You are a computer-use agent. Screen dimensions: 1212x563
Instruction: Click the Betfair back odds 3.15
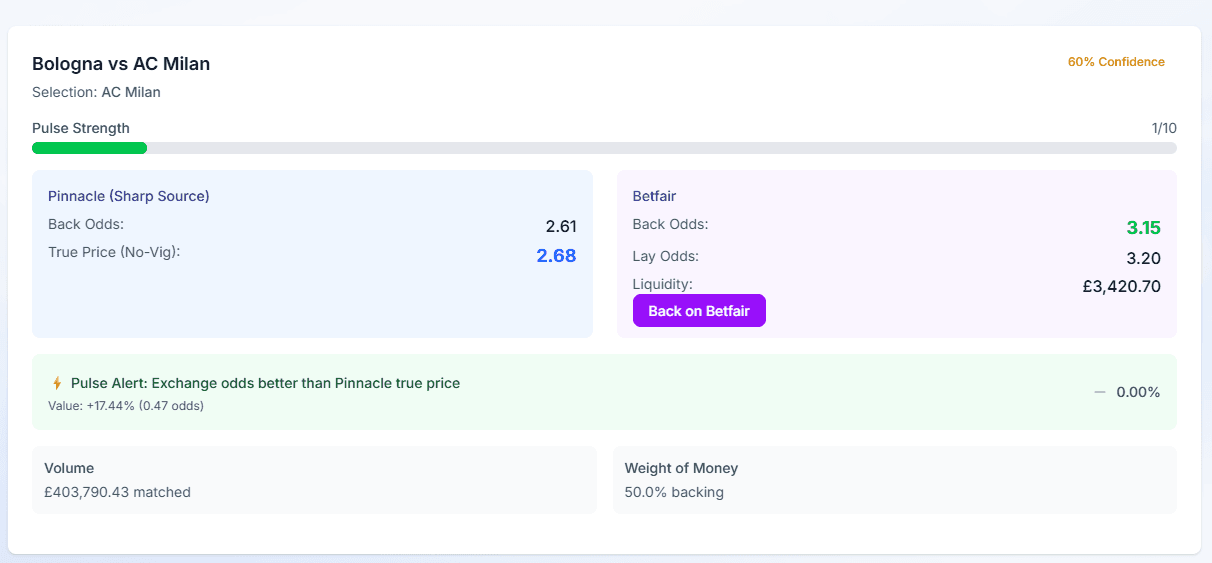pos(1143,228)
